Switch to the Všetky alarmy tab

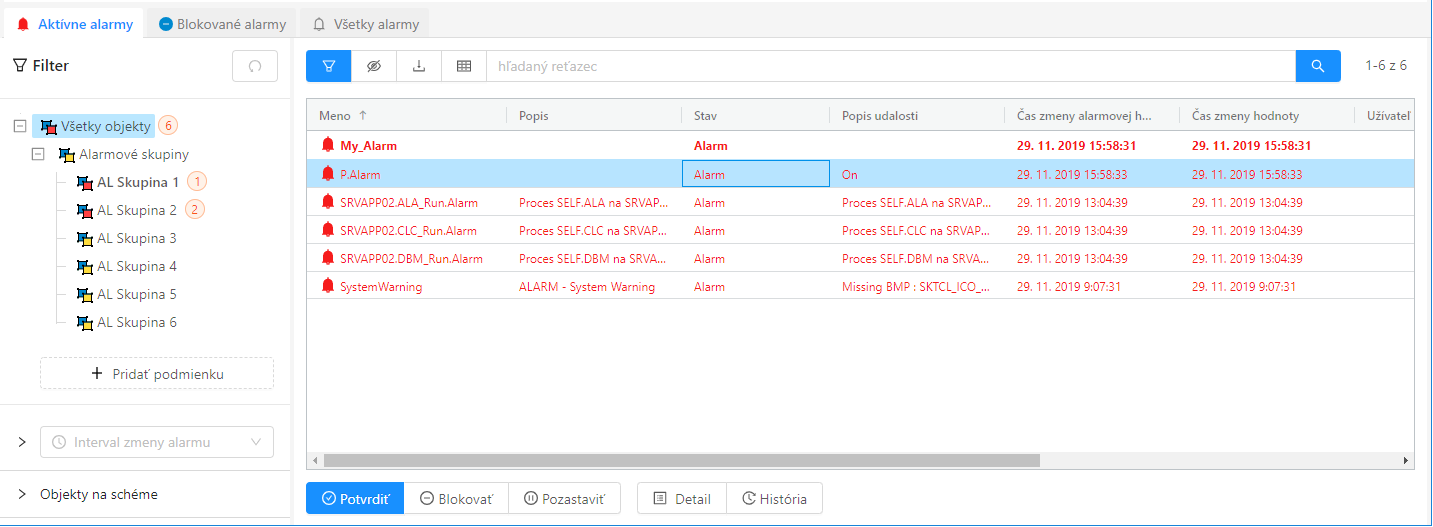(x=366, y=24)
